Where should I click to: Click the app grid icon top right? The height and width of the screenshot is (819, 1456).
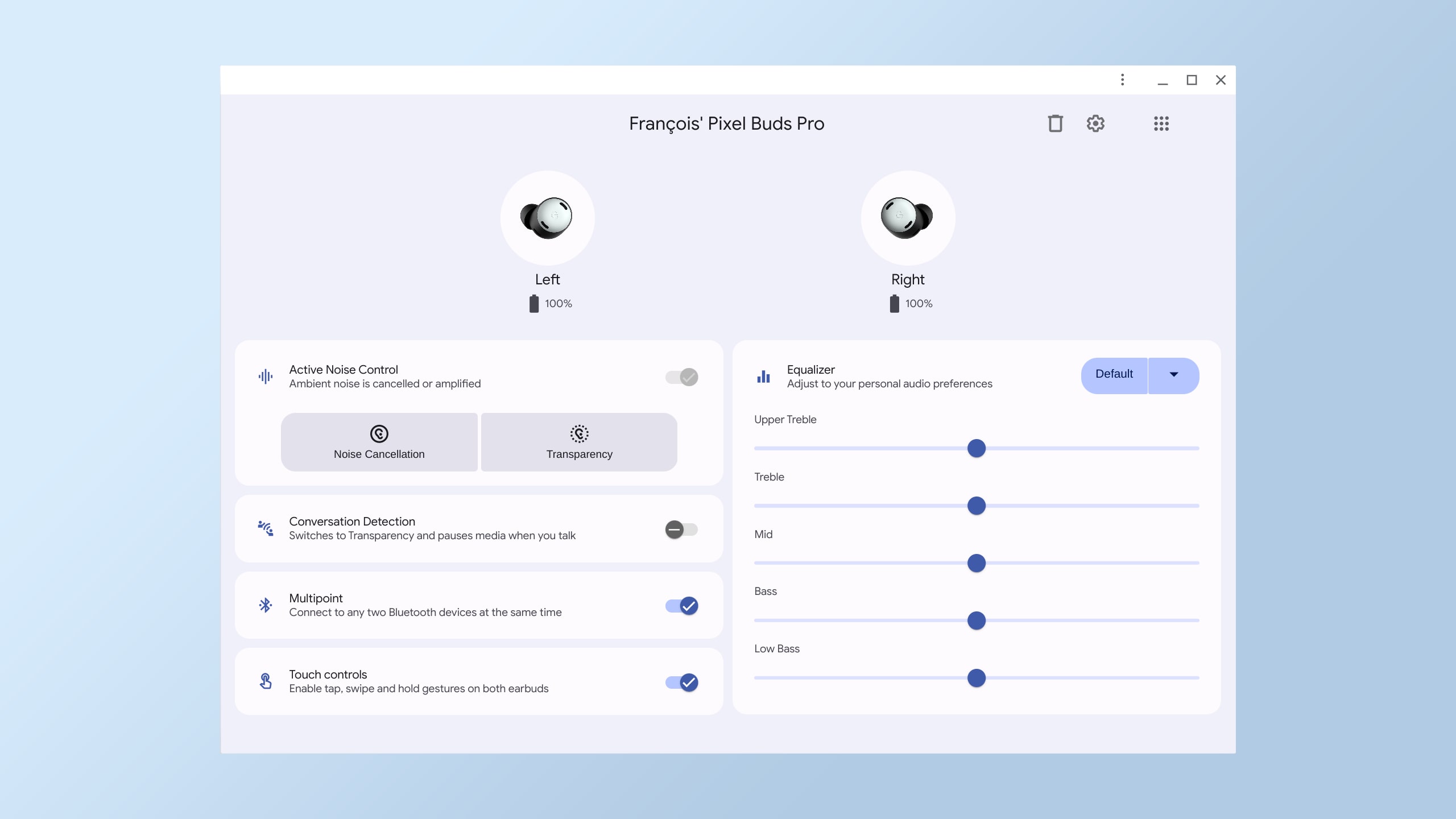click(x=1160, y=123)
